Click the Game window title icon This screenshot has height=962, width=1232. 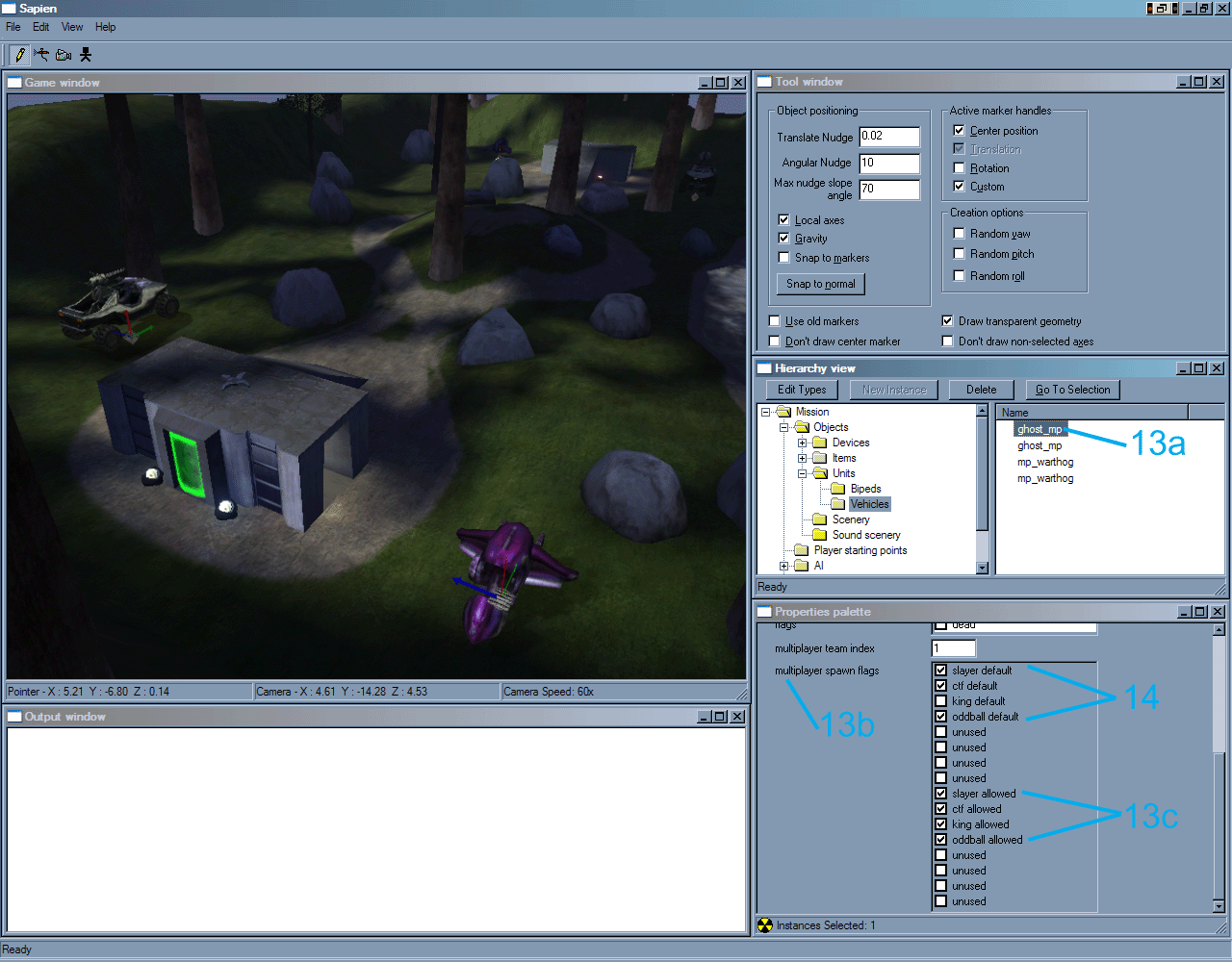14,83
